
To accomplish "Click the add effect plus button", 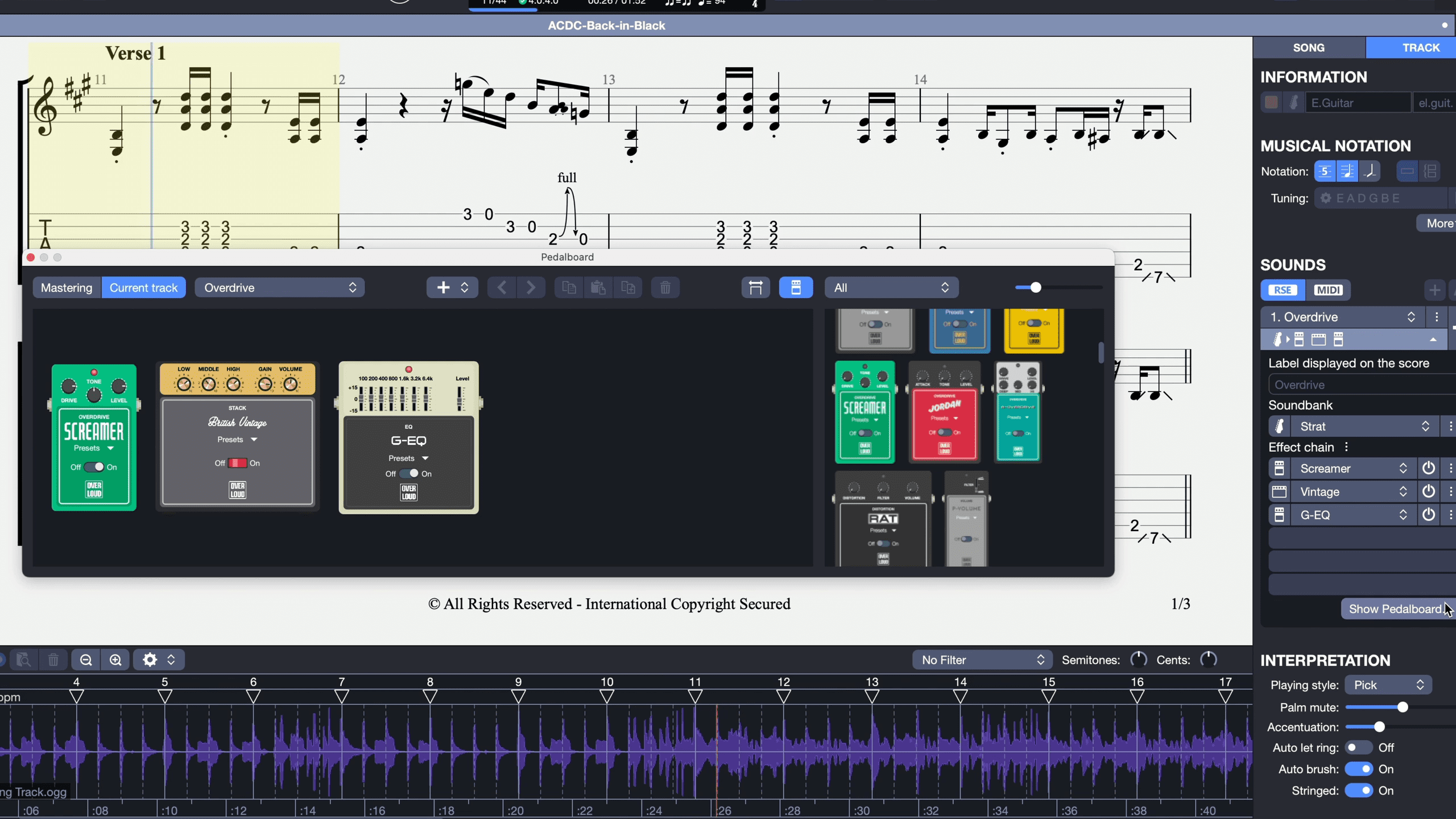I will pos(443,288).
